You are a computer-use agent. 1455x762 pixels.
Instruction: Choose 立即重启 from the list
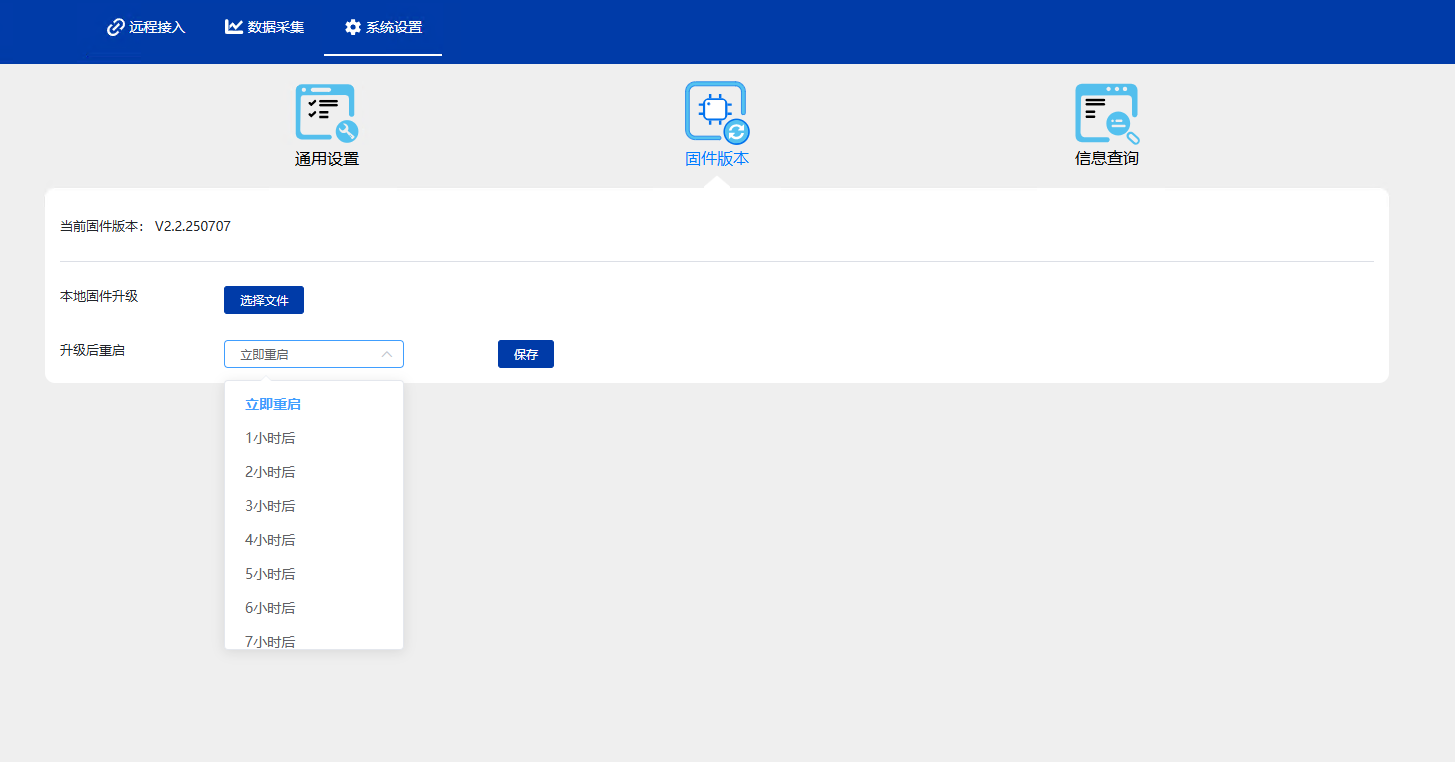point(314,404)
